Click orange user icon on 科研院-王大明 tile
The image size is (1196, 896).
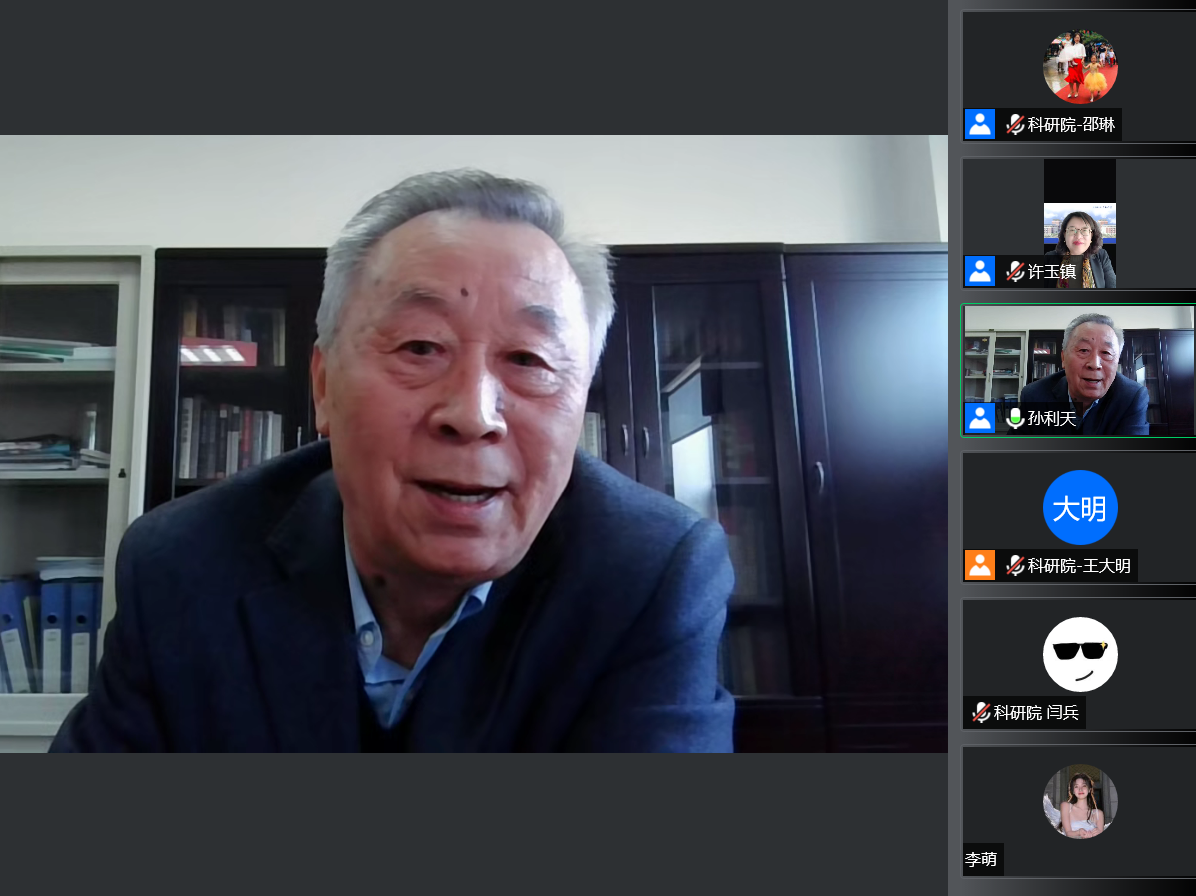click(x=980, y=566)
